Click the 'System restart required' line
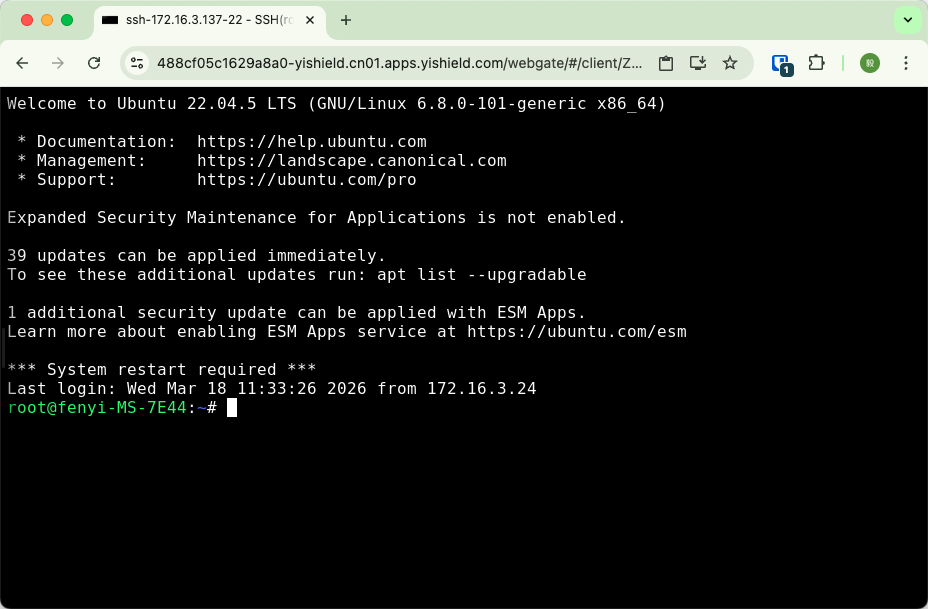The image size is (928, 609). [162, 369]
